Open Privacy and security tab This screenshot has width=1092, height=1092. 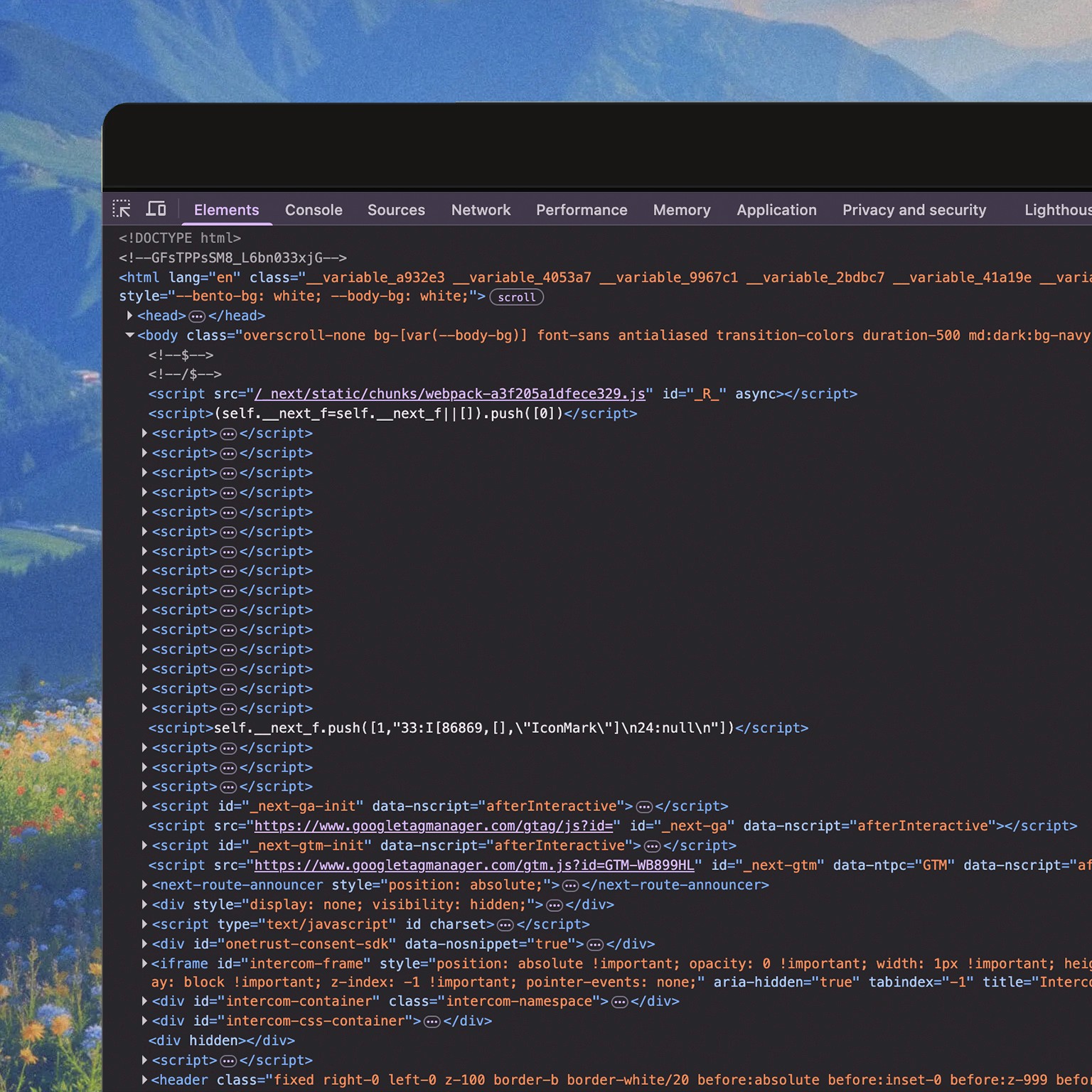[x=914, y=210]
